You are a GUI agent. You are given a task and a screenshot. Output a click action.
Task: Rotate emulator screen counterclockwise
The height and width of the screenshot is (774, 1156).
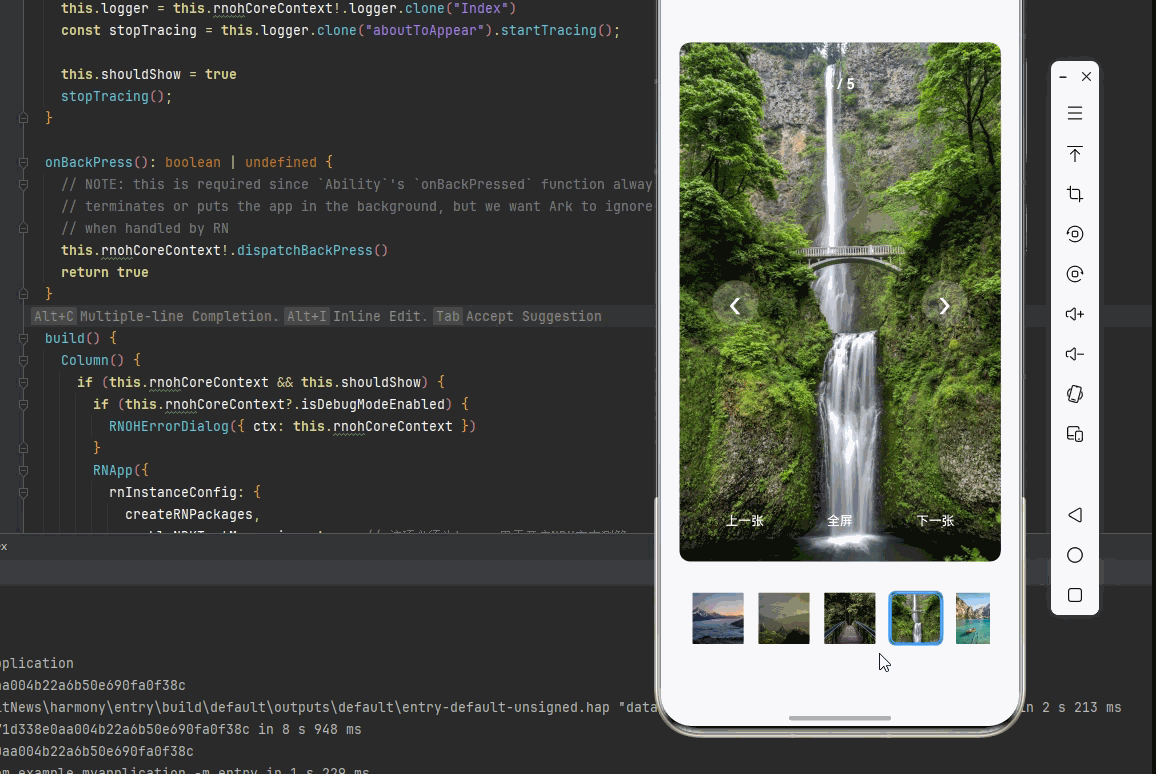(x=1075, y=234)
